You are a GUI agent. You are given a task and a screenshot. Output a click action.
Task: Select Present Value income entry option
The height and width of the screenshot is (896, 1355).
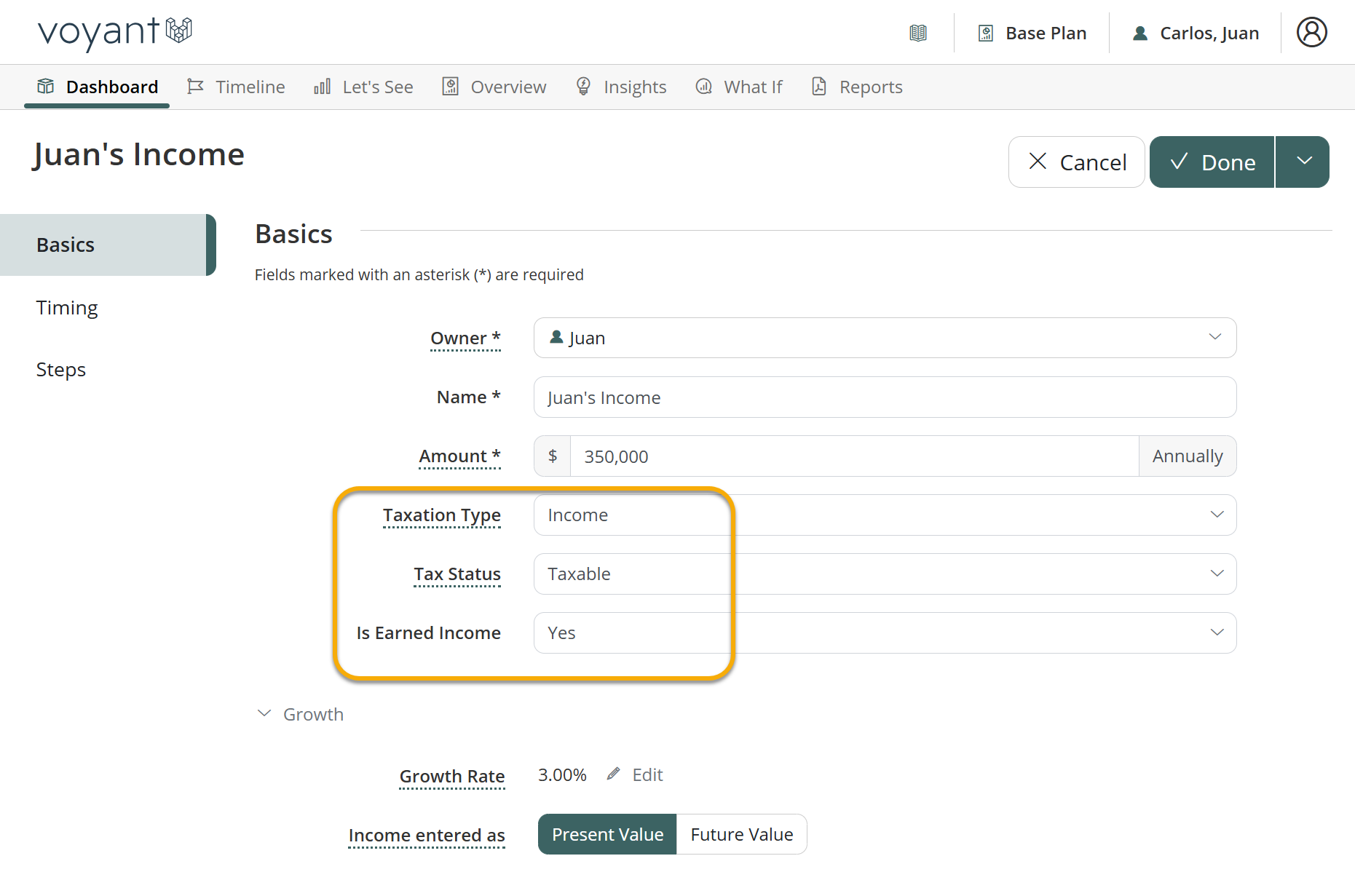[x=607, y=834]
